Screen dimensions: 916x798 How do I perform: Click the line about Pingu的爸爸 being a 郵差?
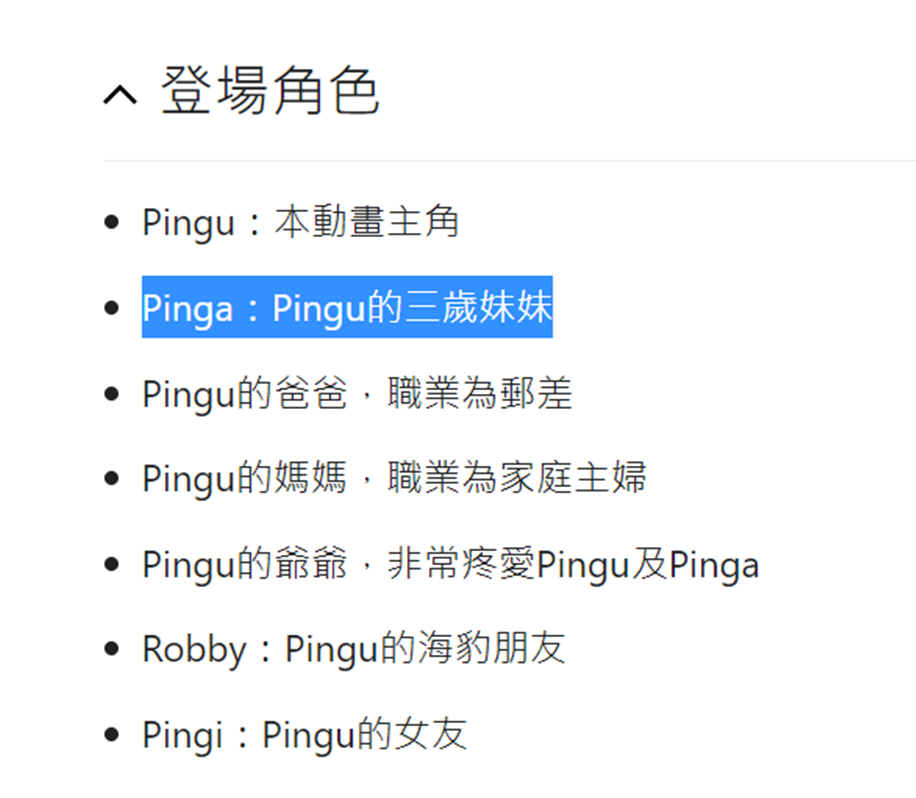[x=357, y=393]
